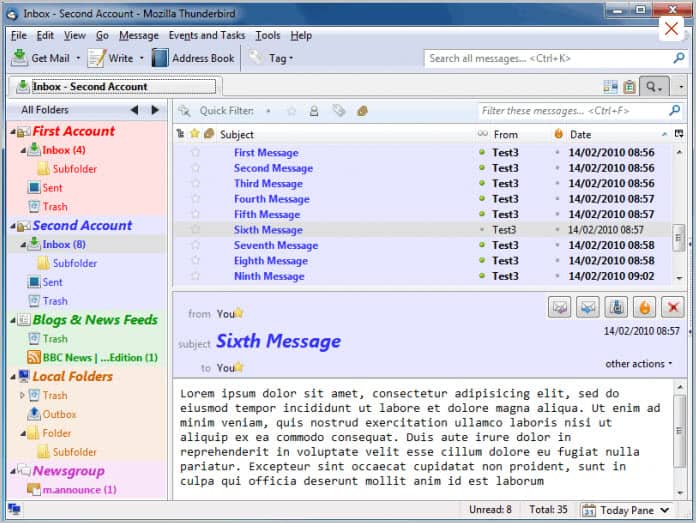Toggle the tags quick filter
Viewport: 696px width, 523px height.
pyautogui.click(x=339, y=111)
